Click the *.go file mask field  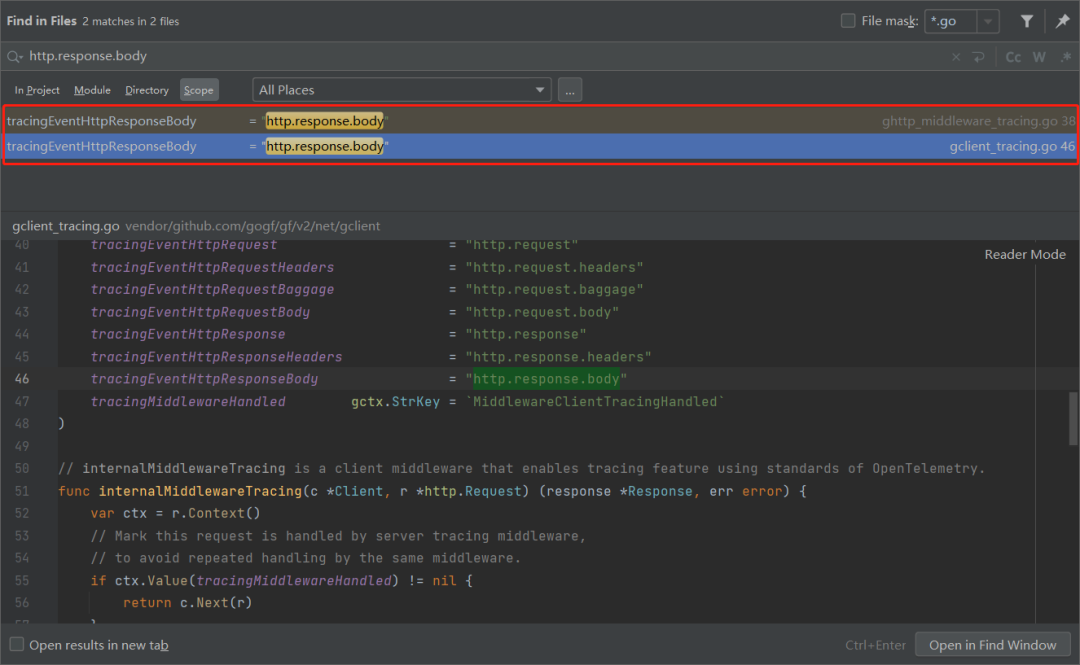point(951,21)
